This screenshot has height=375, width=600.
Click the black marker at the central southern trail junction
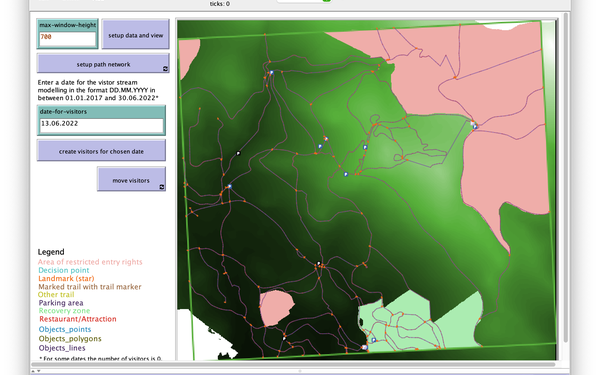[x=318, y=264]
